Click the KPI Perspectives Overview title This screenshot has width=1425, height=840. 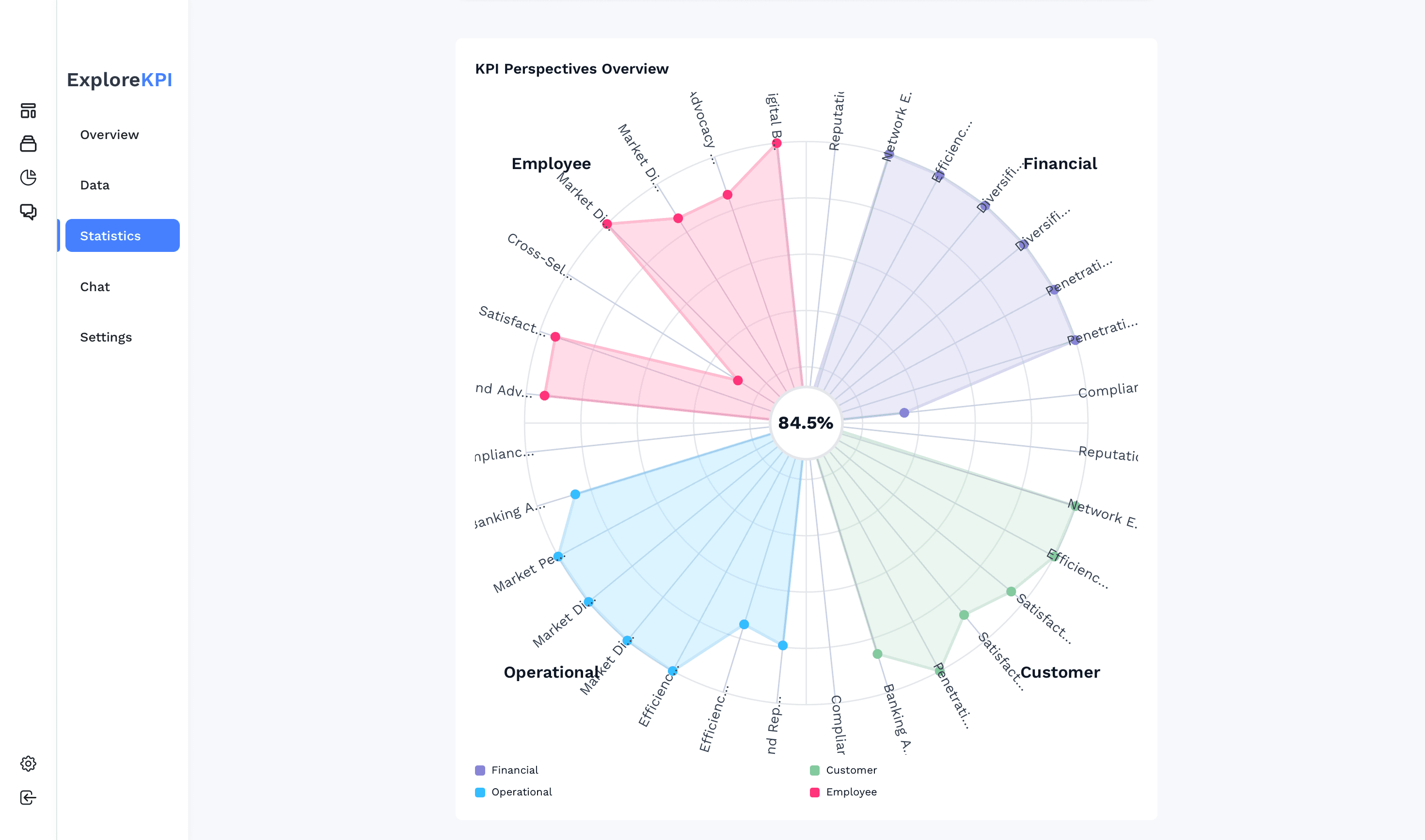[571, 68]
